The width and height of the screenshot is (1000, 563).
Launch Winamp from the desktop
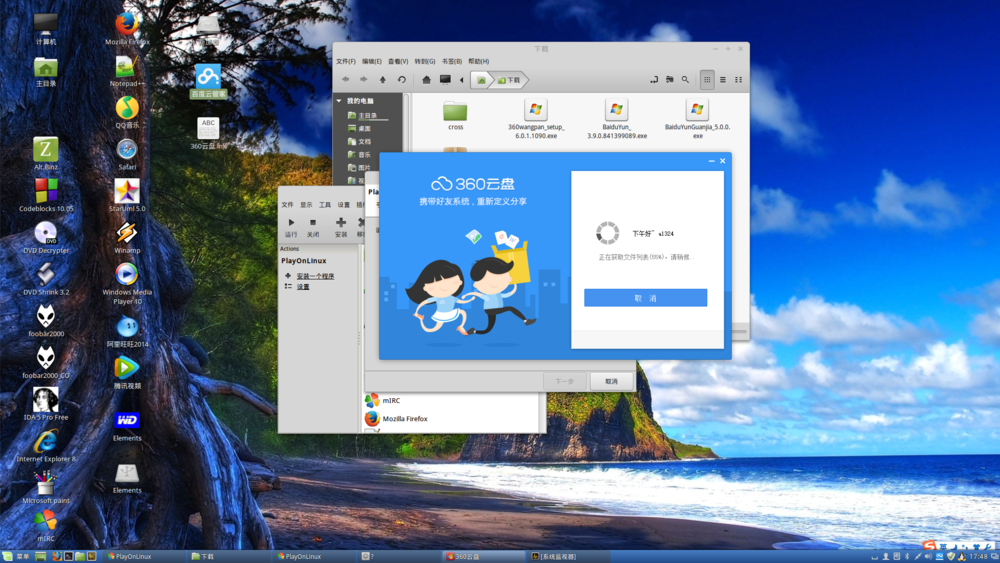tap(127, 237)
